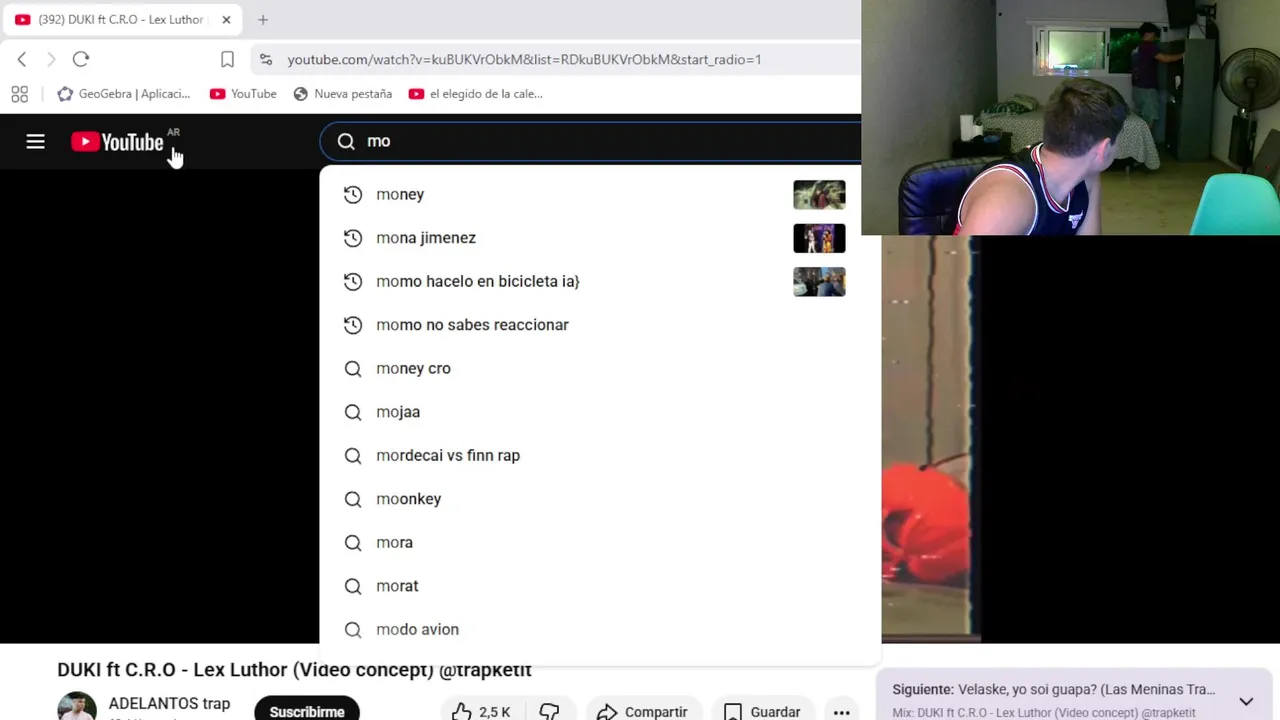Choose the 'mona jimenez' suggestion

[x=600, y=238]
